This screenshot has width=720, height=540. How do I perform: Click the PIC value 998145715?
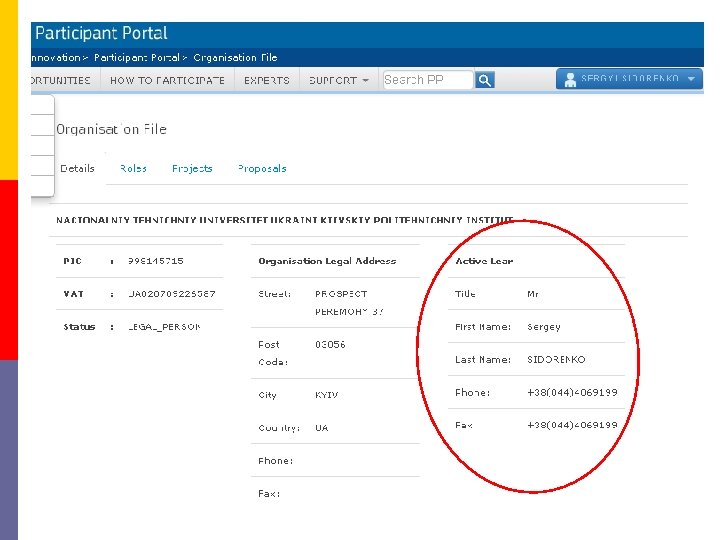[x=156, y=261]
